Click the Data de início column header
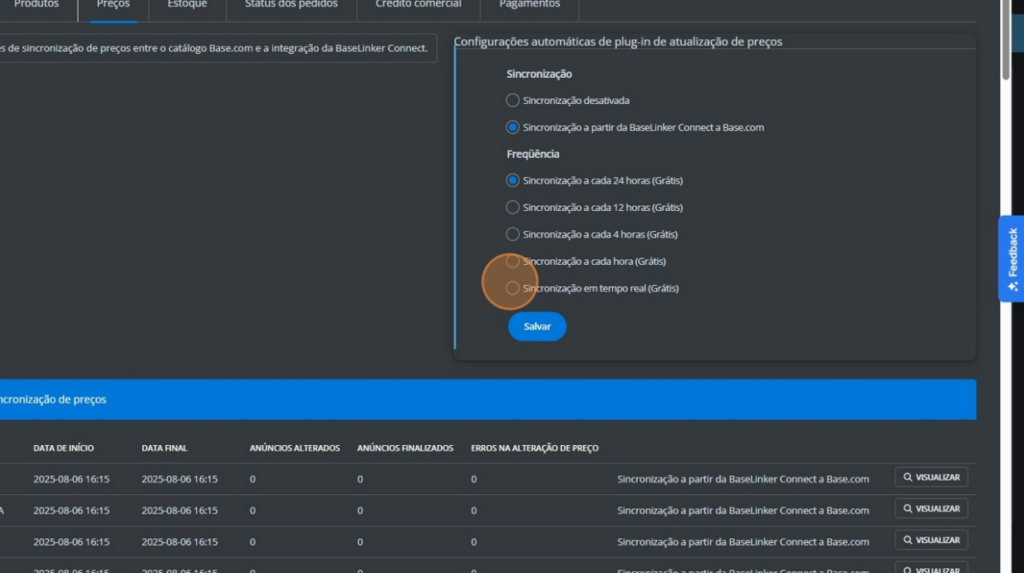 click(63, 448)
